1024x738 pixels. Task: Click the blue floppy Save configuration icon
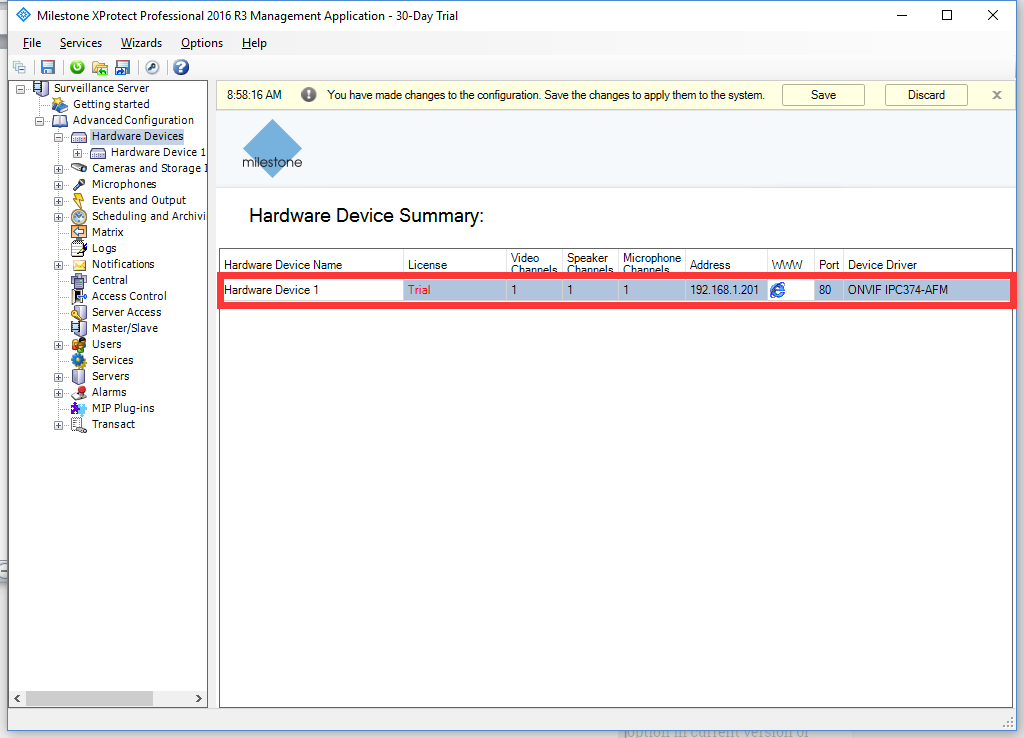(48, 67)
